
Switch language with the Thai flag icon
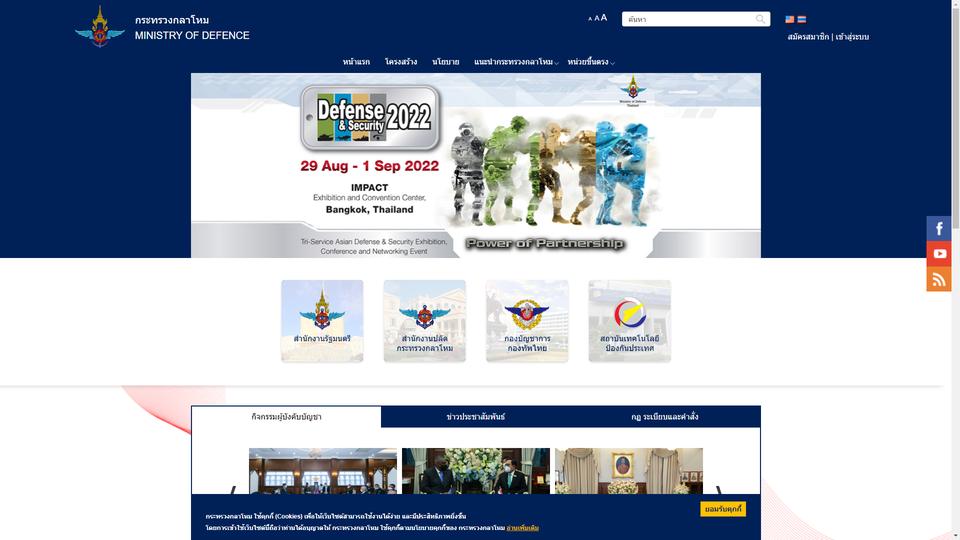tap(801, 20)
